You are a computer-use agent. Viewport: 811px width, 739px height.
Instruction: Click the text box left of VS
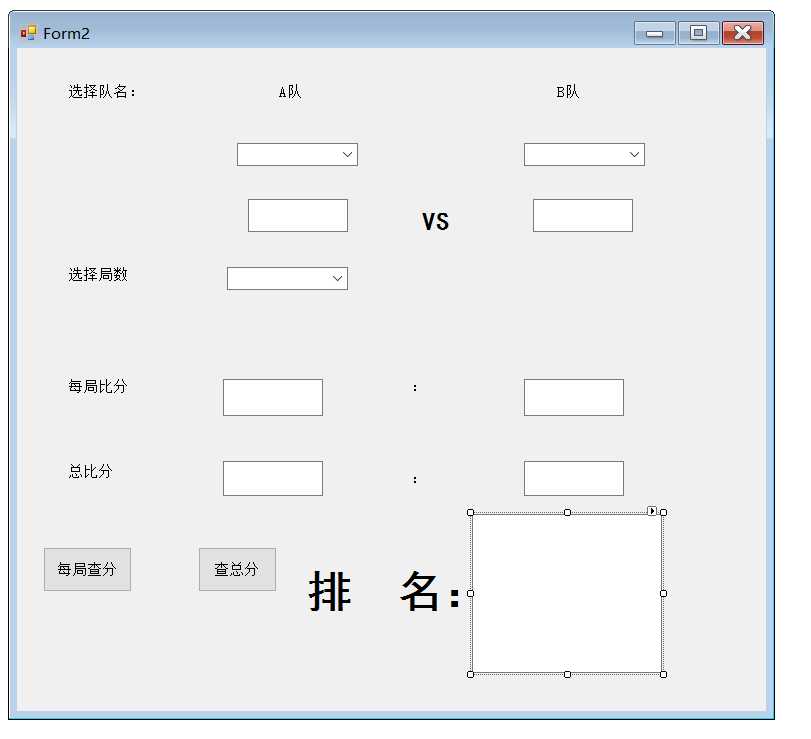click(x=297, y=216)
